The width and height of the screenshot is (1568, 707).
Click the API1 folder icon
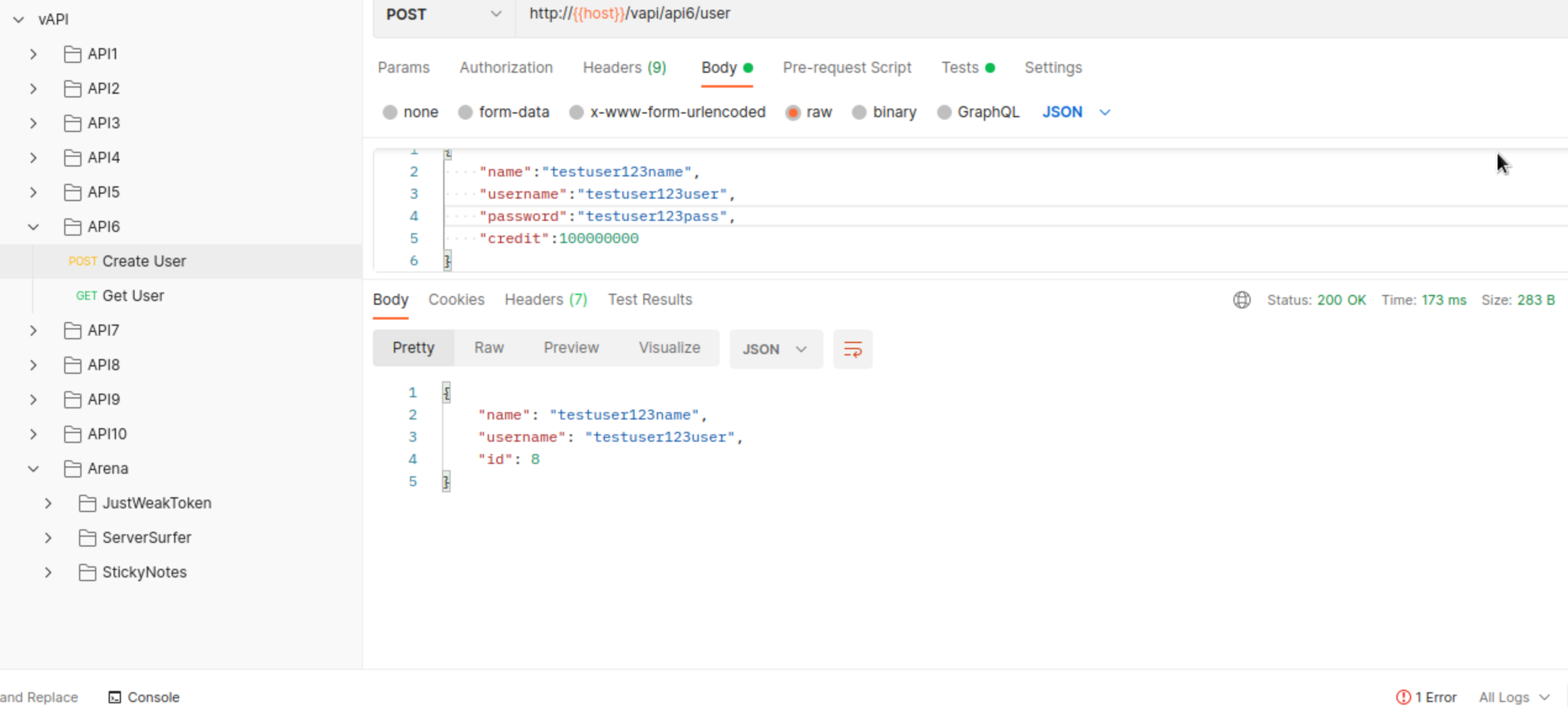coord(73,54)
